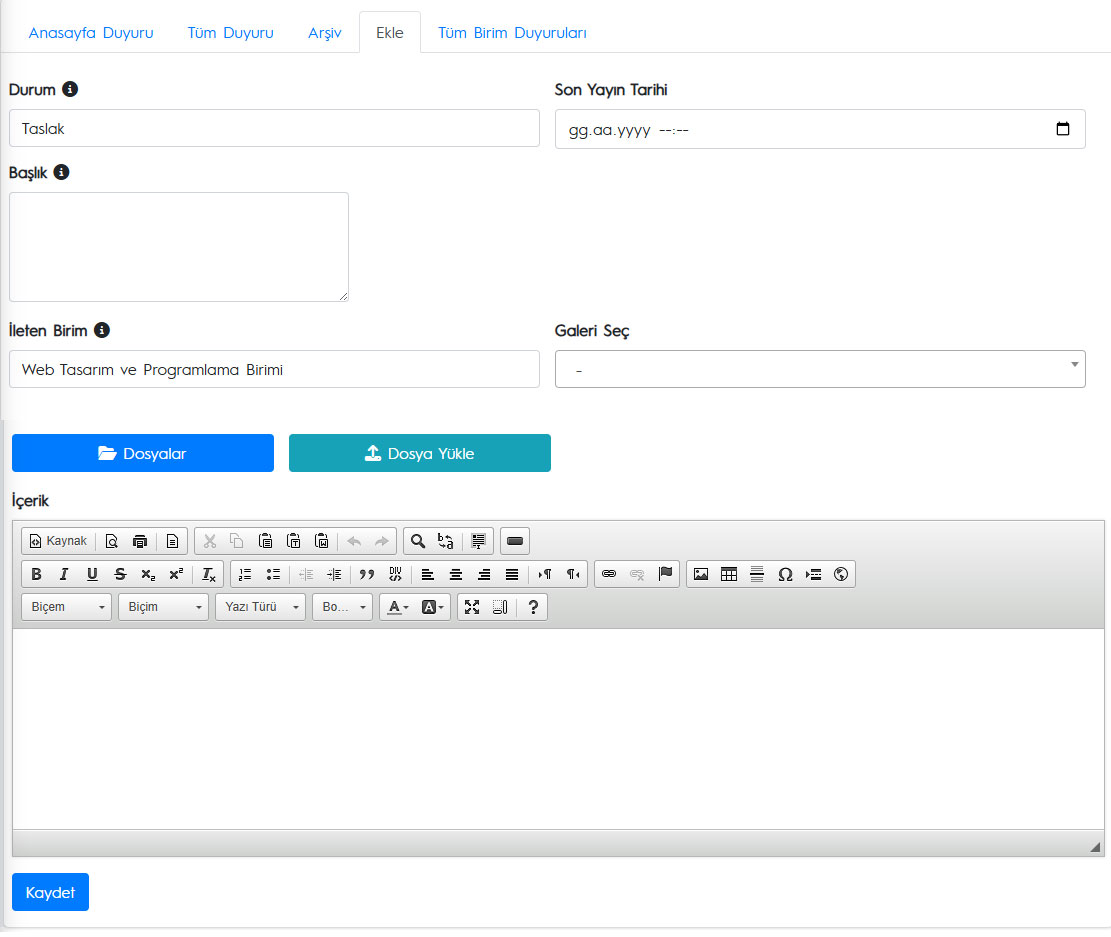Click the Kaydet button

click(x=50, y=892)
